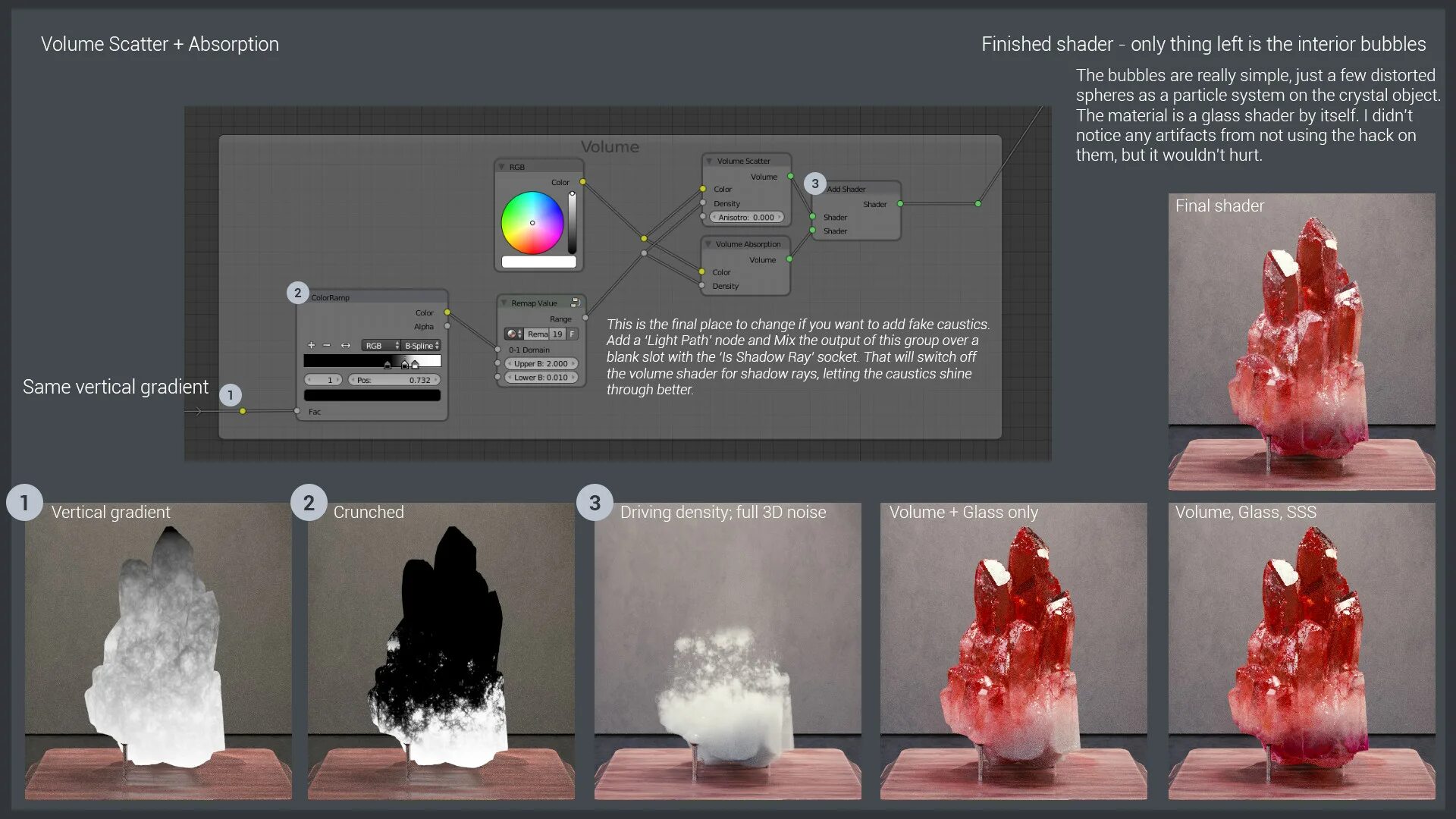Collapse the Volume Absorption node

pos(708,244)
